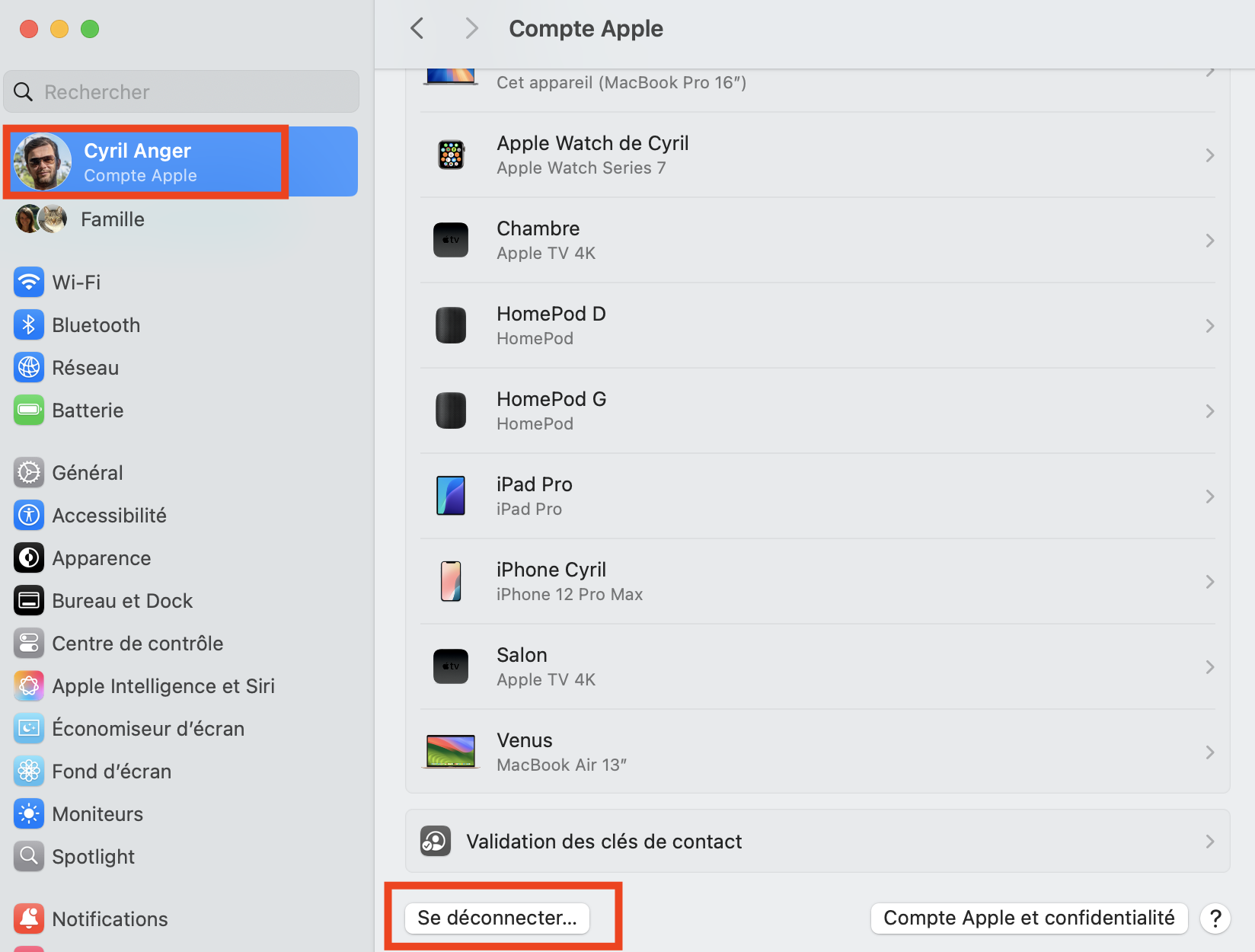Select Général in the sidebar
The height and width of the screenshot is (952, 1255).
(x=88, y=473)
